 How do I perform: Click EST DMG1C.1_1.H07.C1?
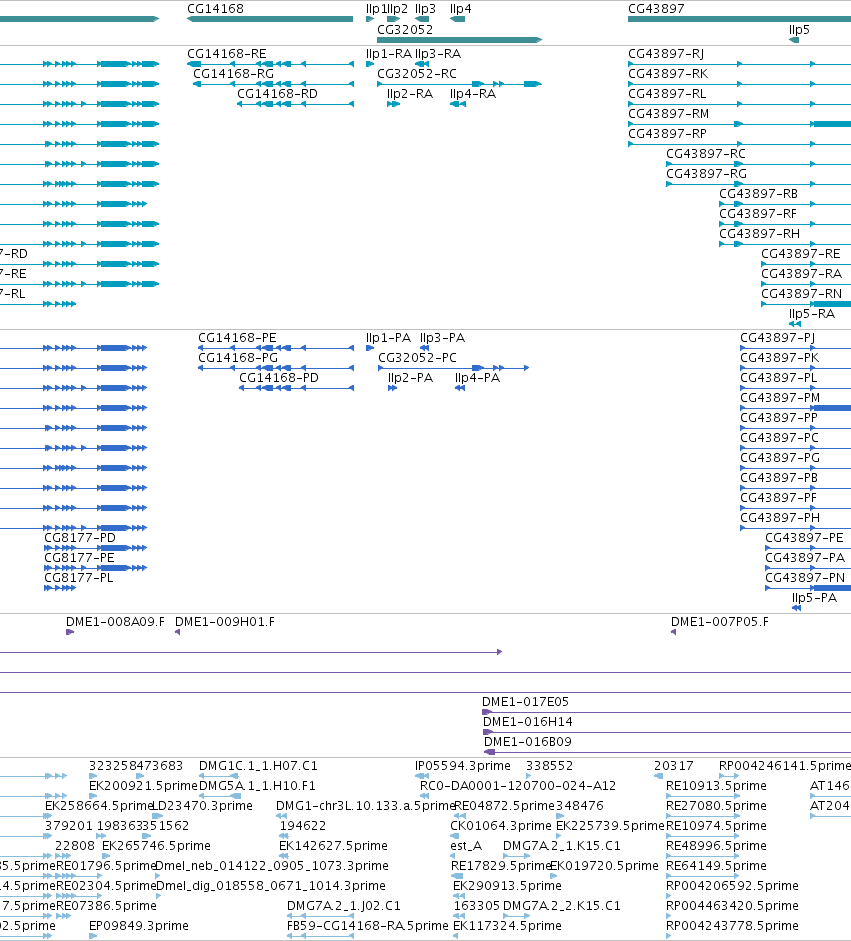point(258,766)
